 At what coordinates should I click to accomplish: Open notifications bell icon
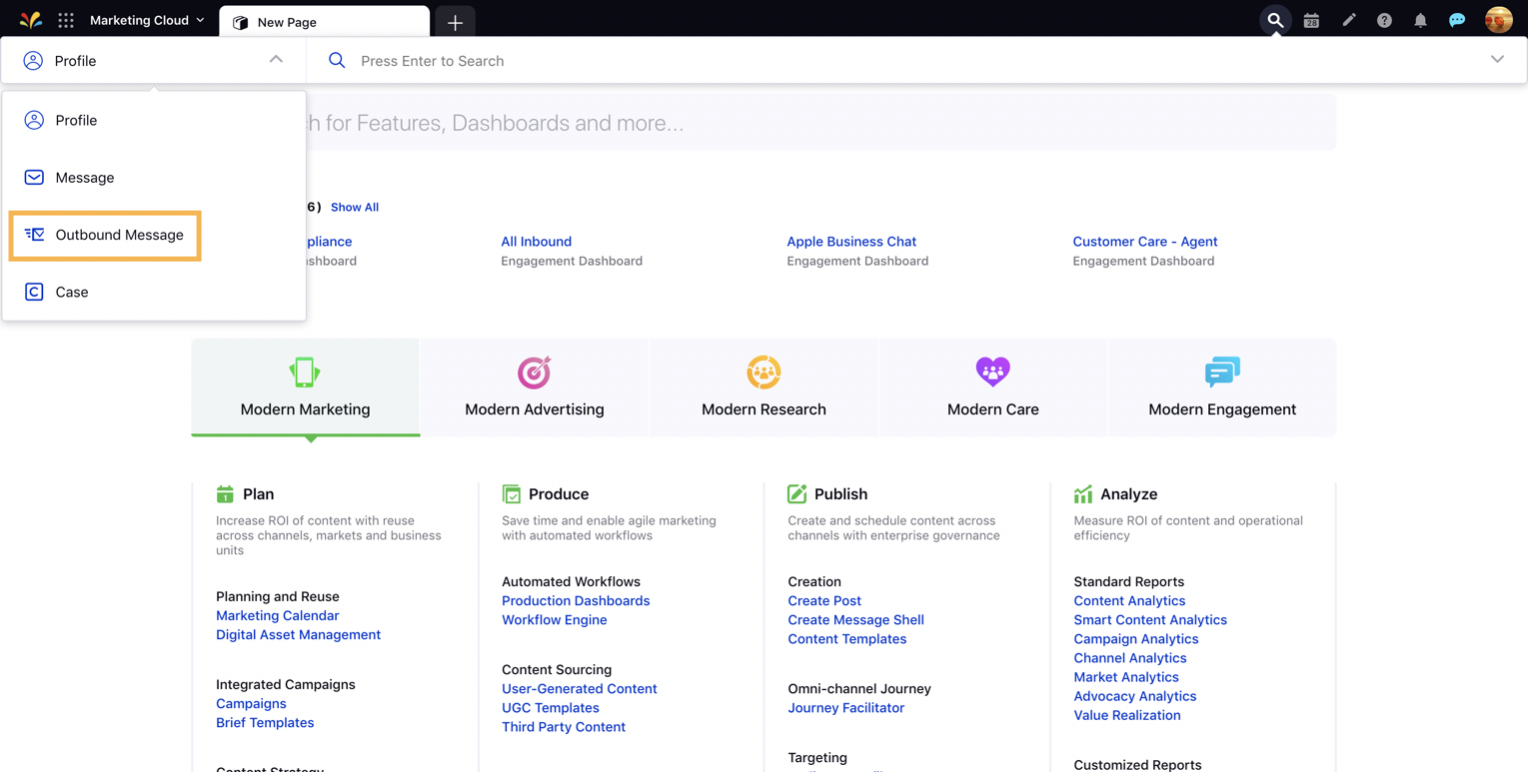point(1420,20)
